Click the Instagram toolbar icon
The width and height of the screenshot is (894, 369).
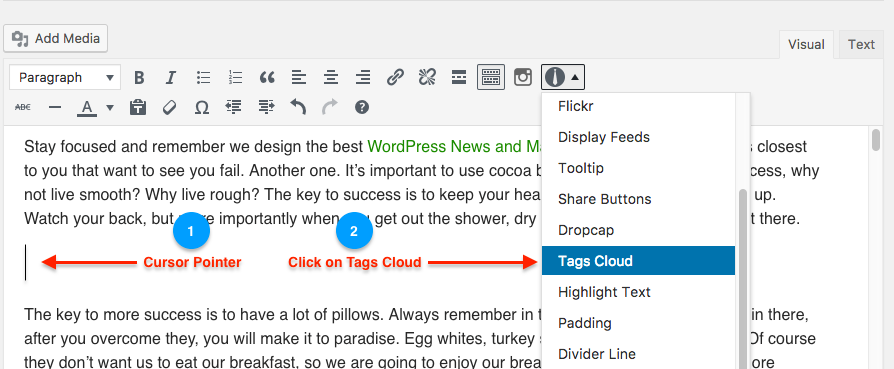tap(523, 77)
